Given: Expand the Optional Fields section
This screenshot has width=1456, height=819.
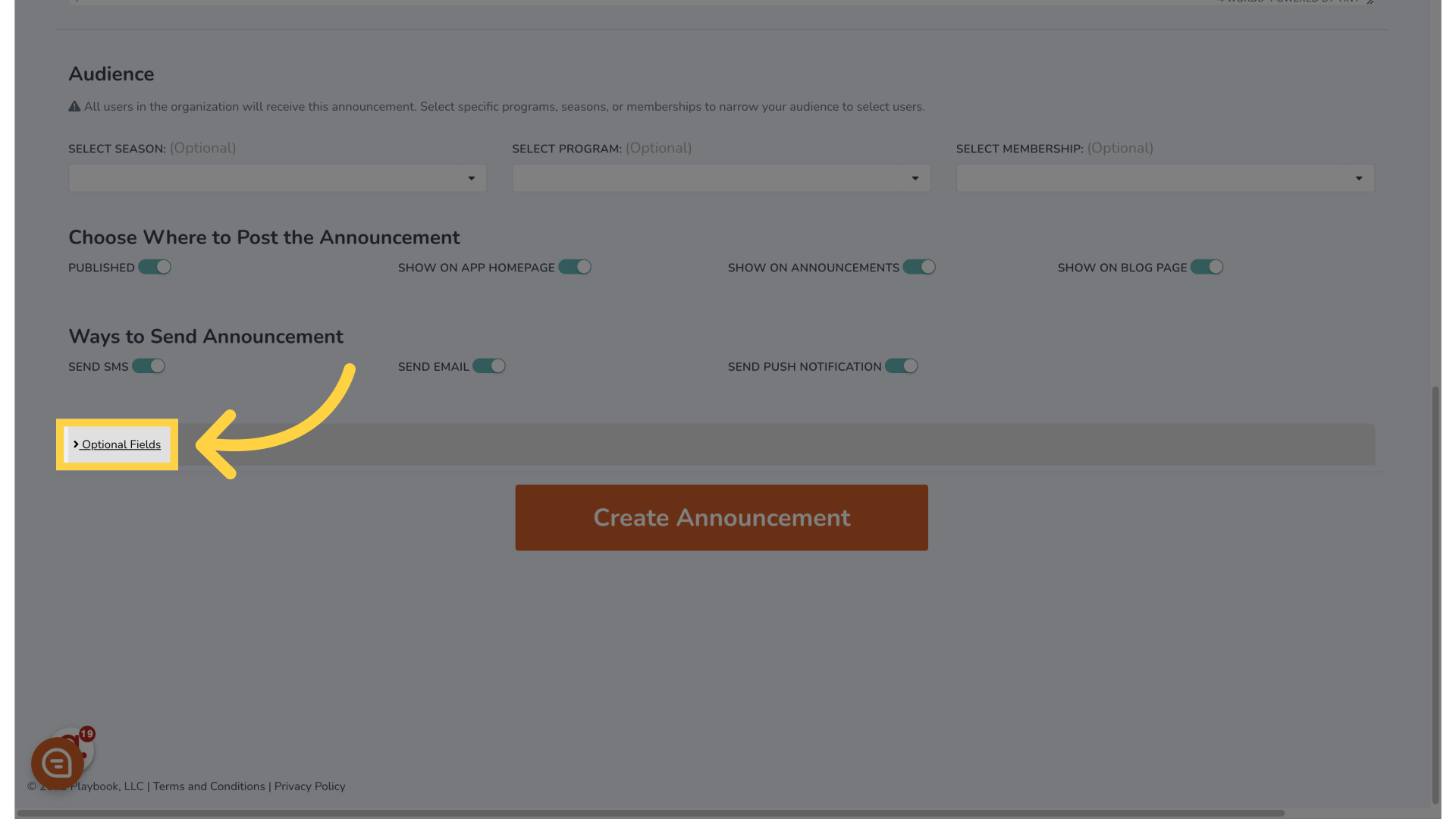Looking at the screenshot, I should [117, 444].
